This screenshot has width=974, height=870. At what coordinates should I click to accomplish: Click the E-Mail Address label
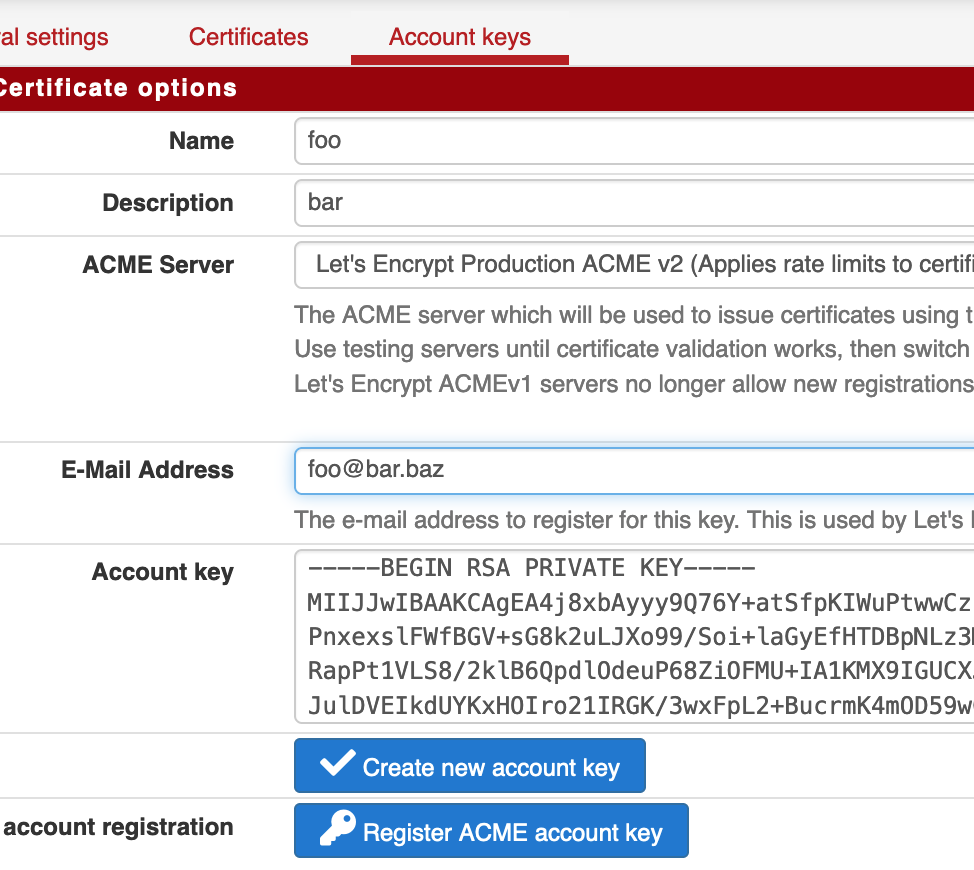(x=147, y=470)
